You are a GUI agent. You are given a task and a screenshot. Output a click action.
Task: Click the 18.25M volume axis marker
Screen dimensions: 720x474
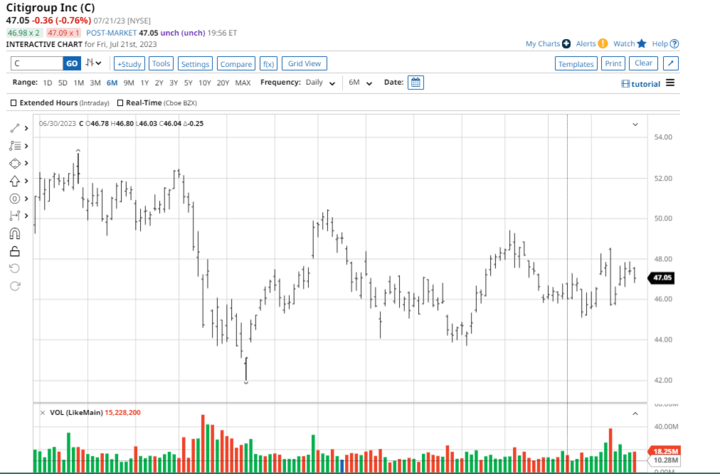[x=664, y=451]
